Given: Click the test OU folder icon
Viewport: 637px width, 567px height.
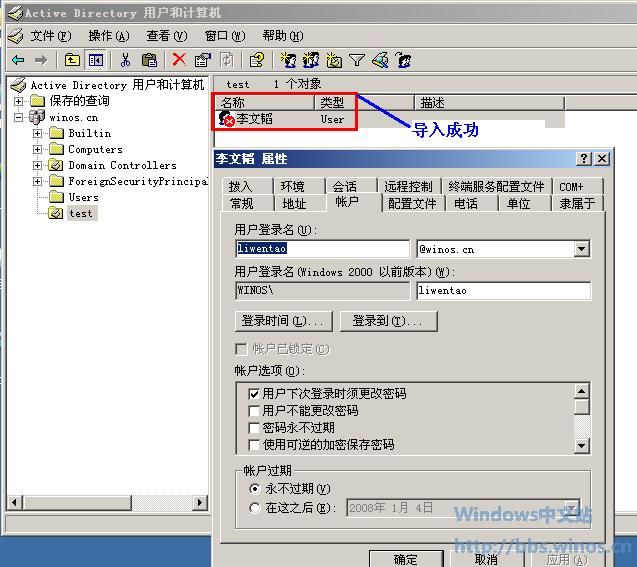Looking at the screenshot, I should coord(56,213).
